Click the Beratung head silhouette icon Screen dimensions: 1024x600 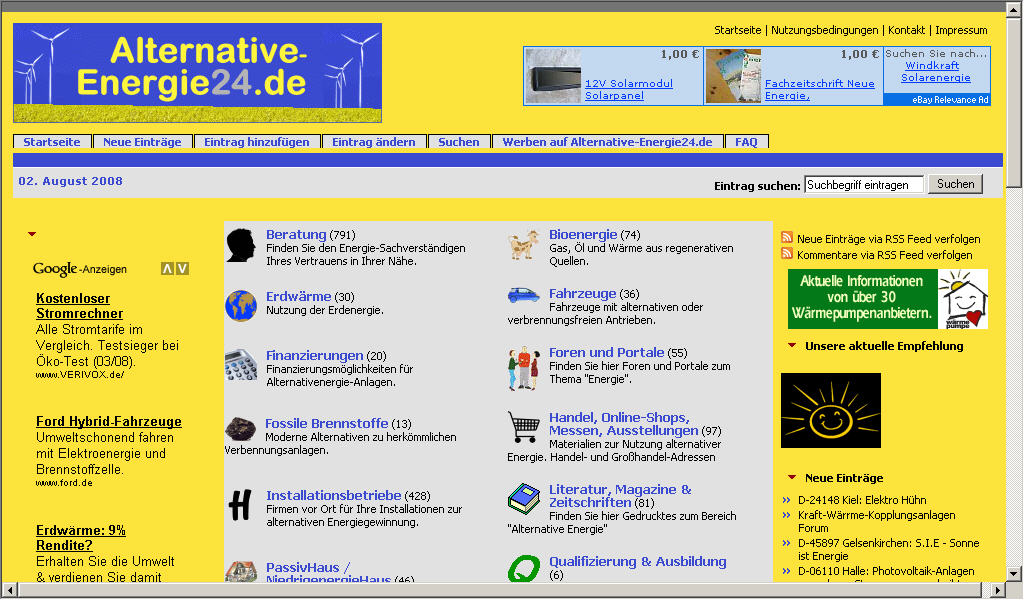point(240,245)
